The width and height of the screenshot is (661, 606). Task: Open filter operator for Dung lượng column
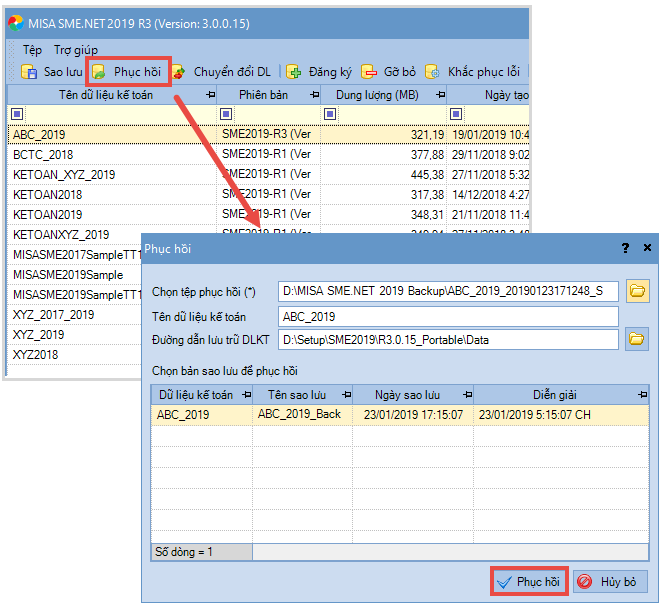pos(330,114)
